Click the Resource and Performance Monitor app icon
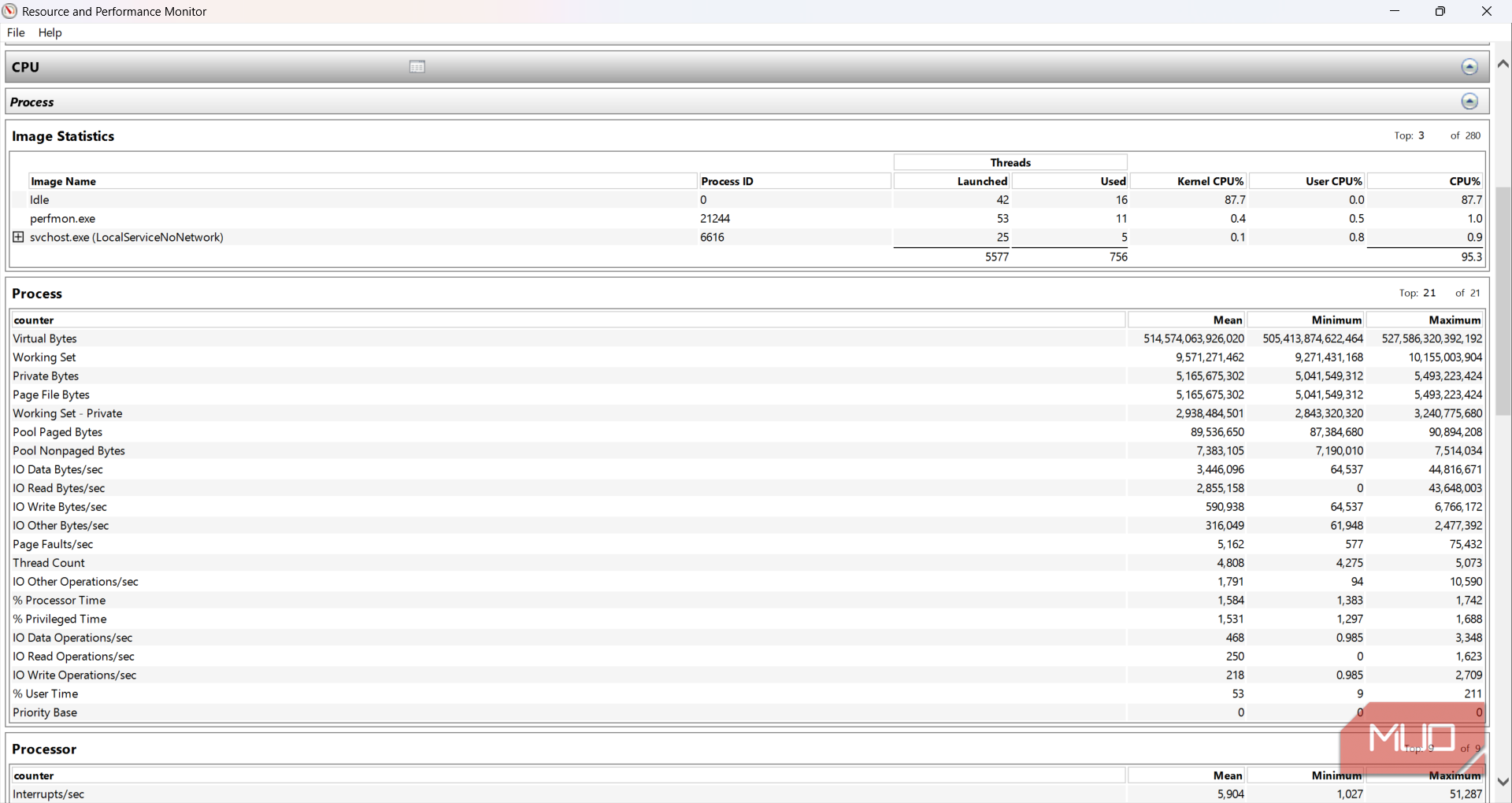This screenshot has width=1512, height=803. [9, 11]
